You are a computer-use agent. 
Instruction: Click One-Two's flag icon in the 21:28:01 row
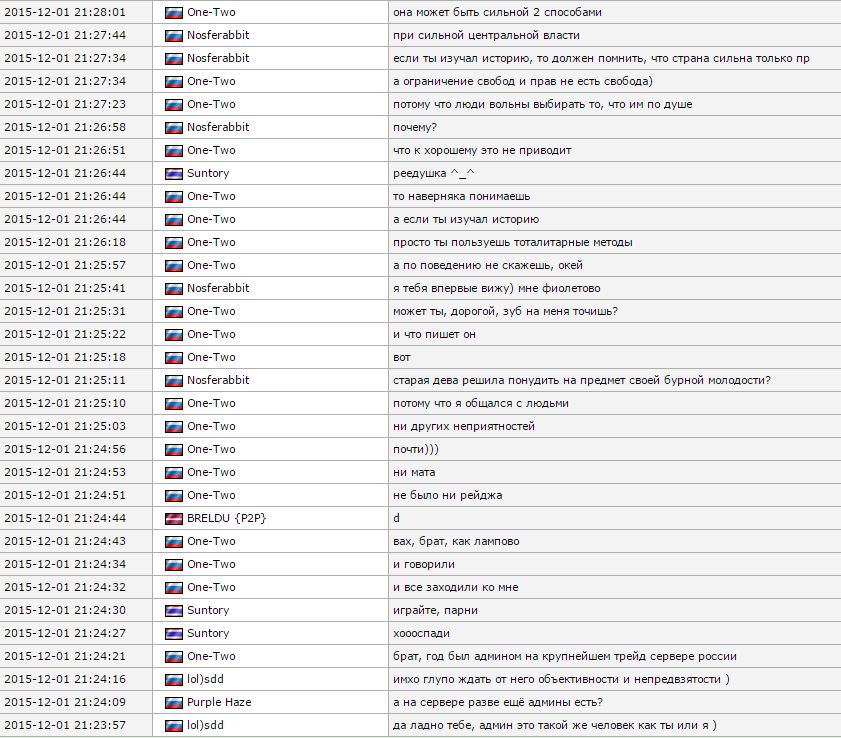pos(173,12)
